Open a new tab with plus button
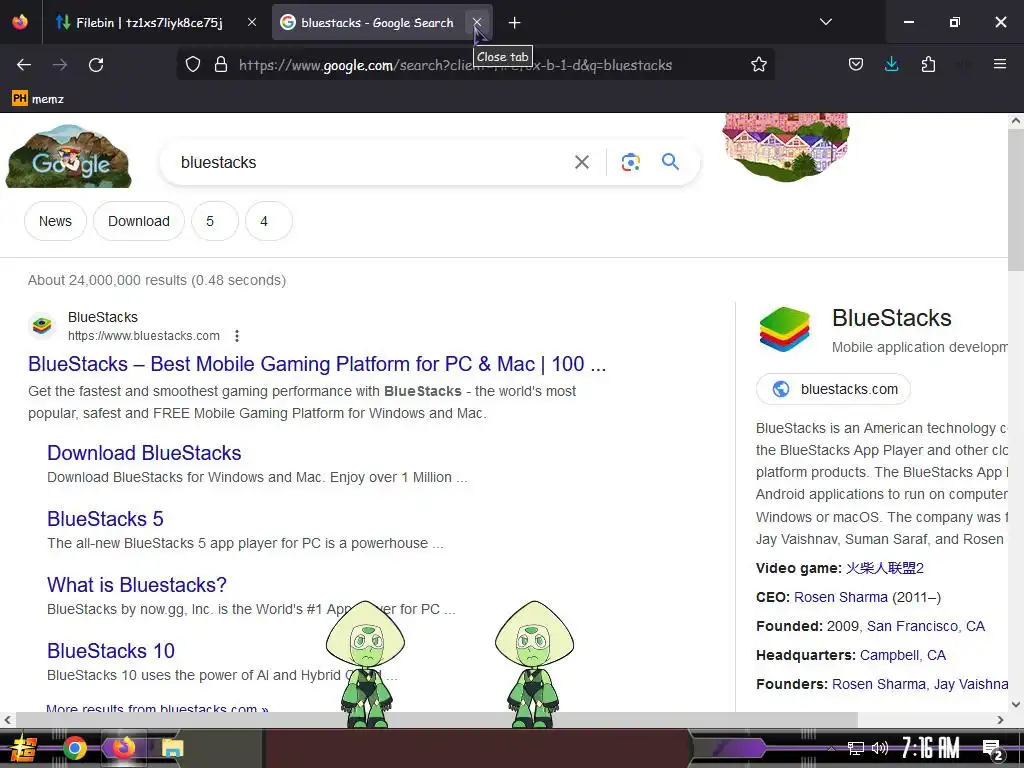Viewport: 1024px width, 768px height. pos(515,23)
